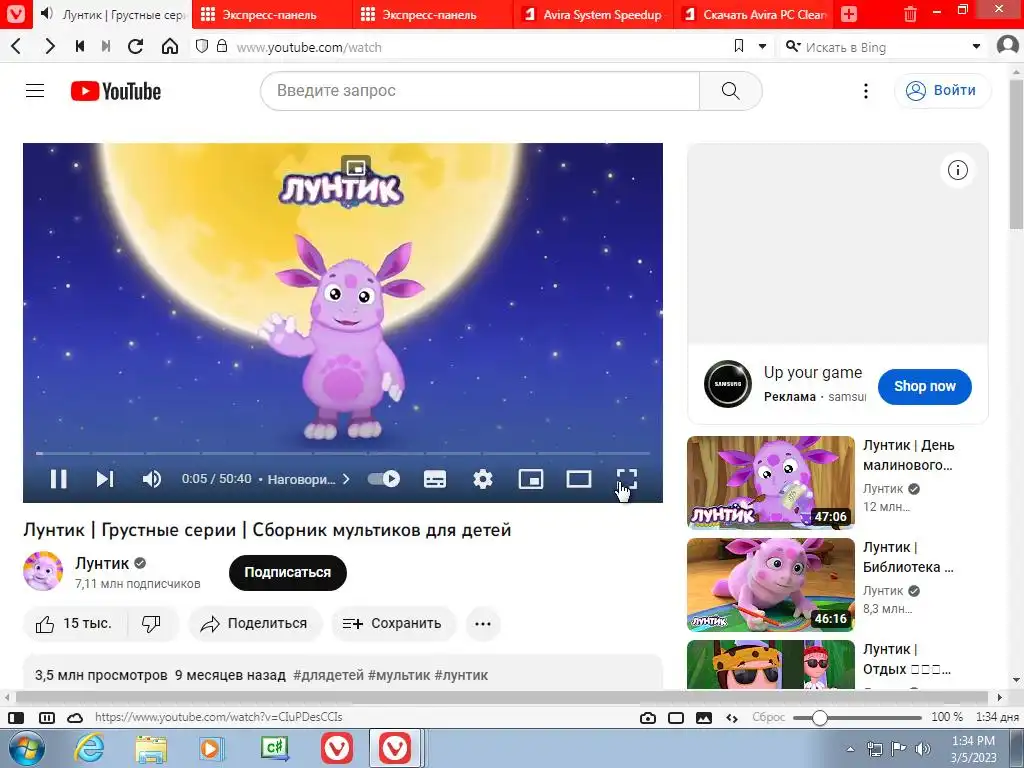The height and width of the screenshot is (768, 1024).
Task: Go to the home page
Action: (x=170, y=46)
